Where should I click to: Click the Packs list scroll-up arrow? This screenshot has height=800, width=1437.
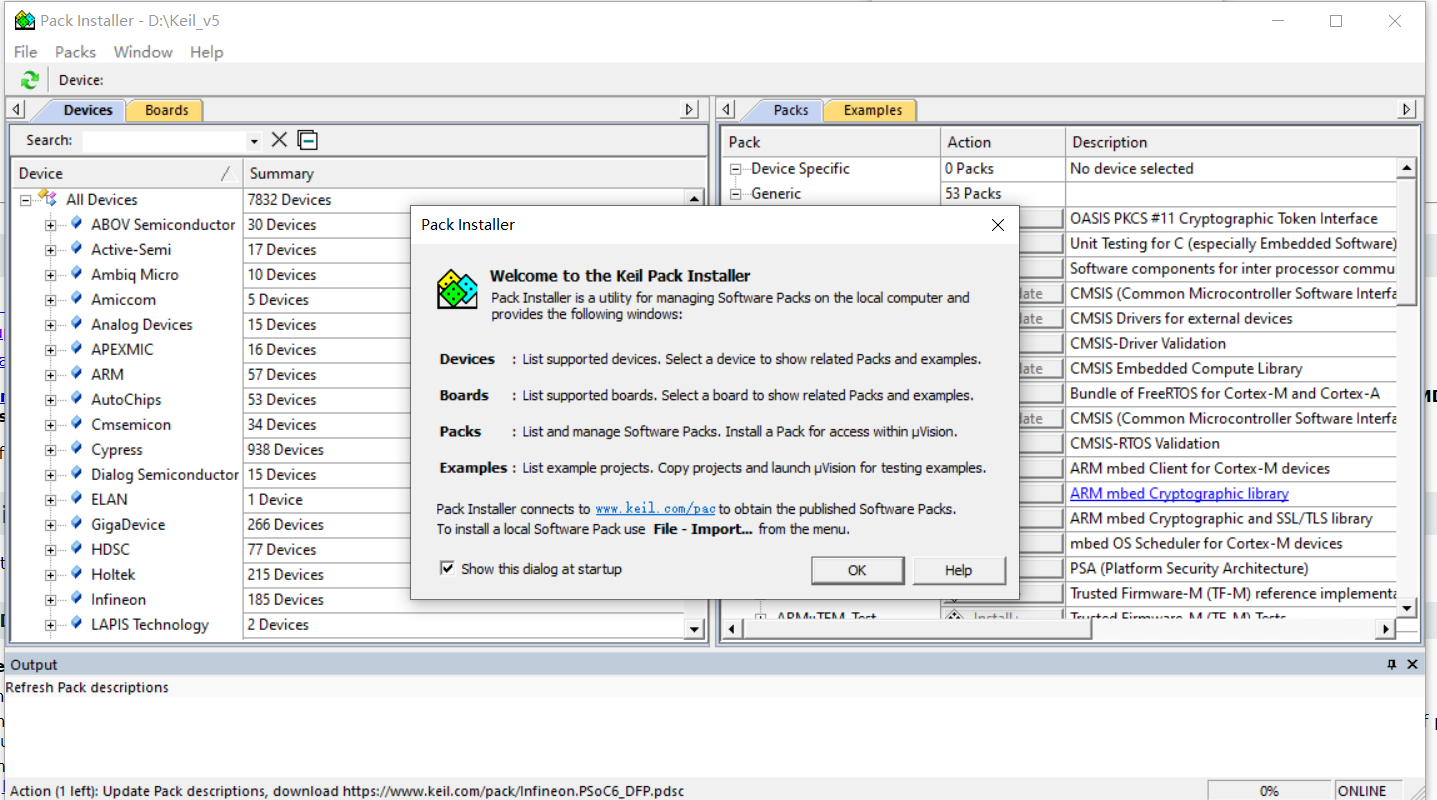pyautogui.click(x=1407, y=168)
